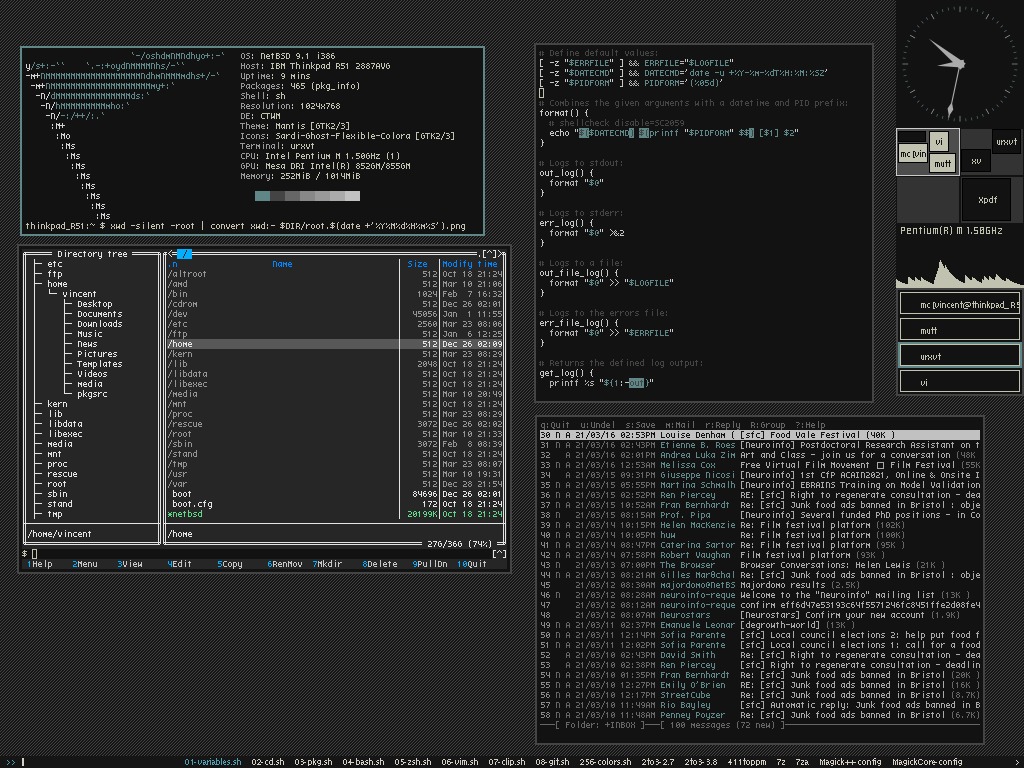Select pkgsrc in the directory tree
This screenshot has height=768, width=1024.
tap(92, 394)
